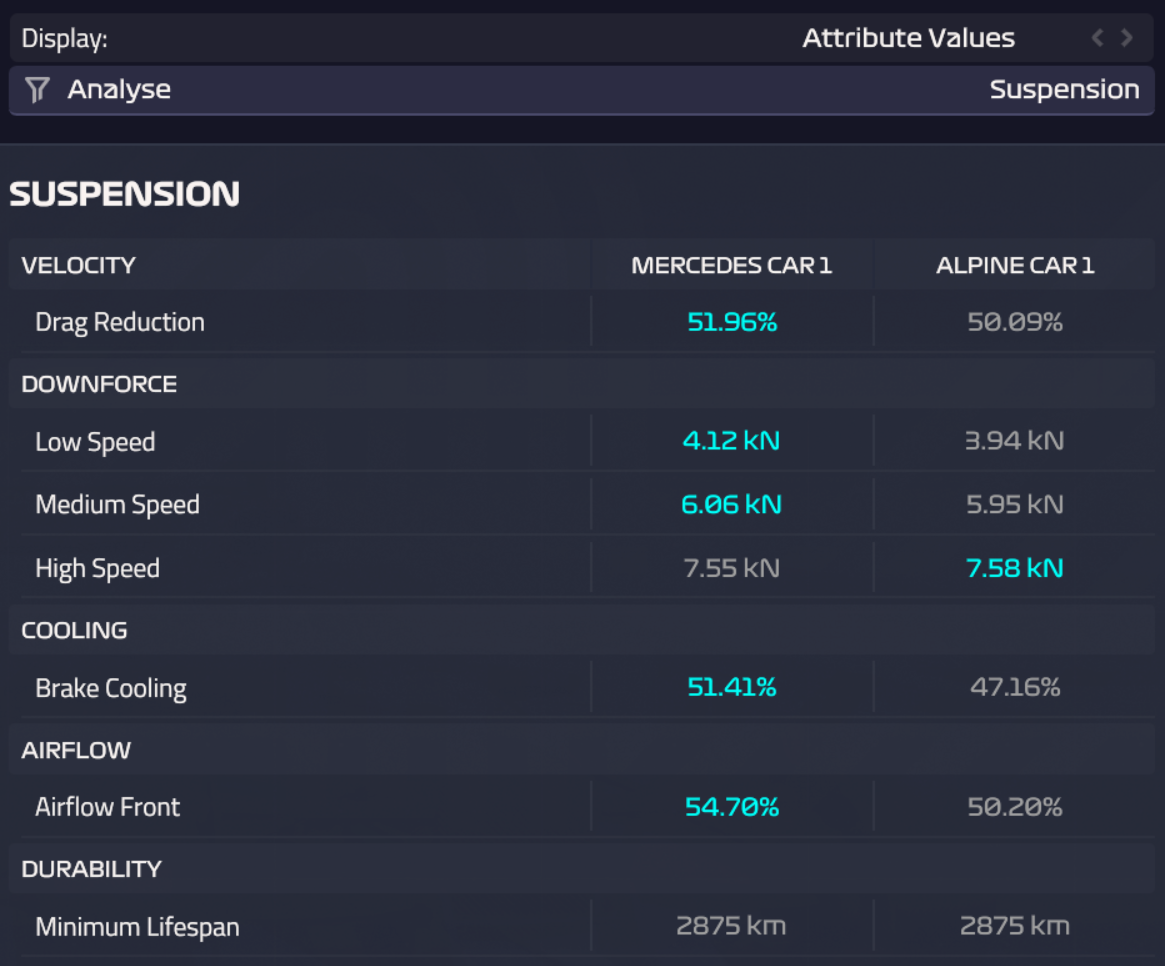
Task: Click the VELOCITY section header
Action: click(78, 265)
